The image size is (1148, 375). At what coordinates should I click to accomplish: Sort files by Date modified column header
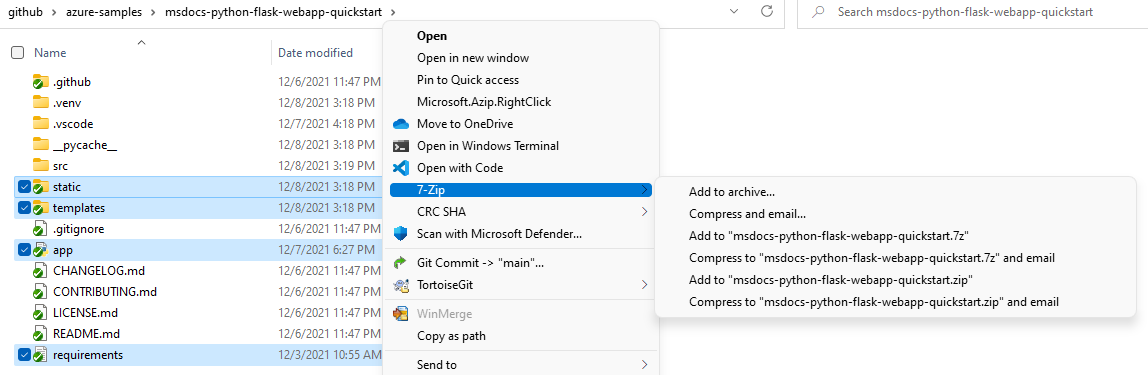[316, 53]
